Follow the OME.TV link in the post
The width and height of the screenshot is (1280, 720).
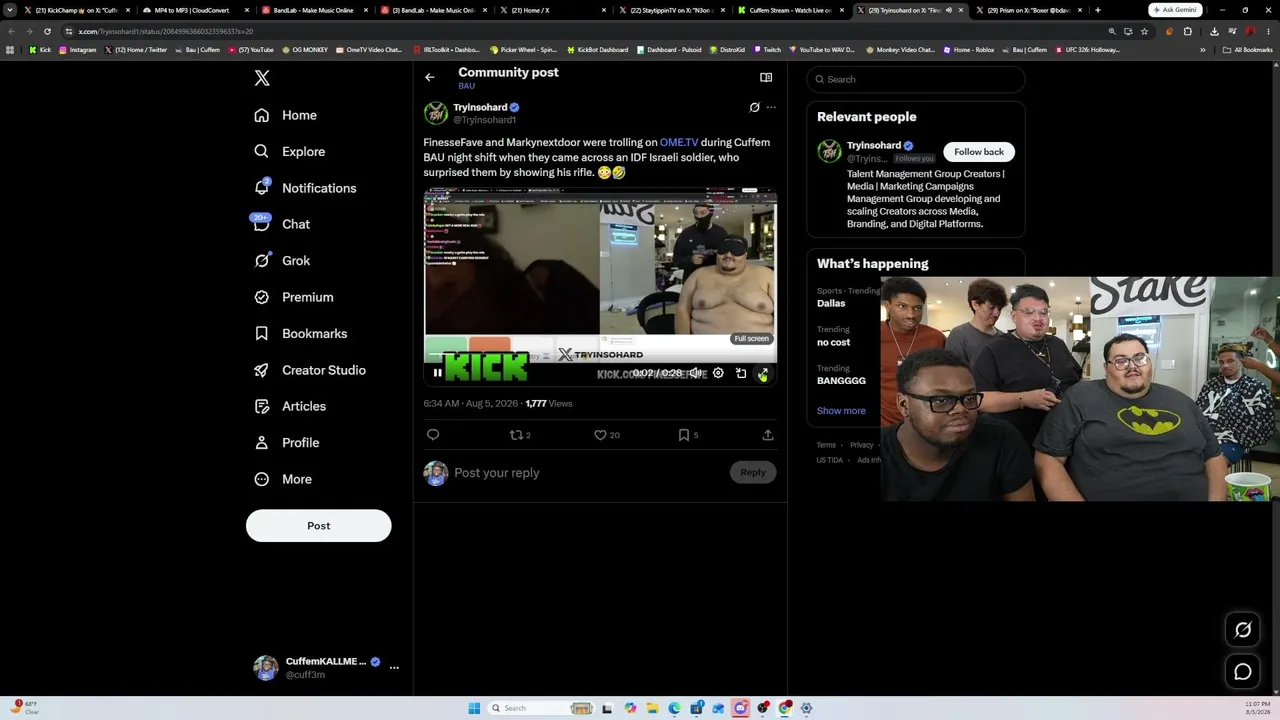click(679, 143)
